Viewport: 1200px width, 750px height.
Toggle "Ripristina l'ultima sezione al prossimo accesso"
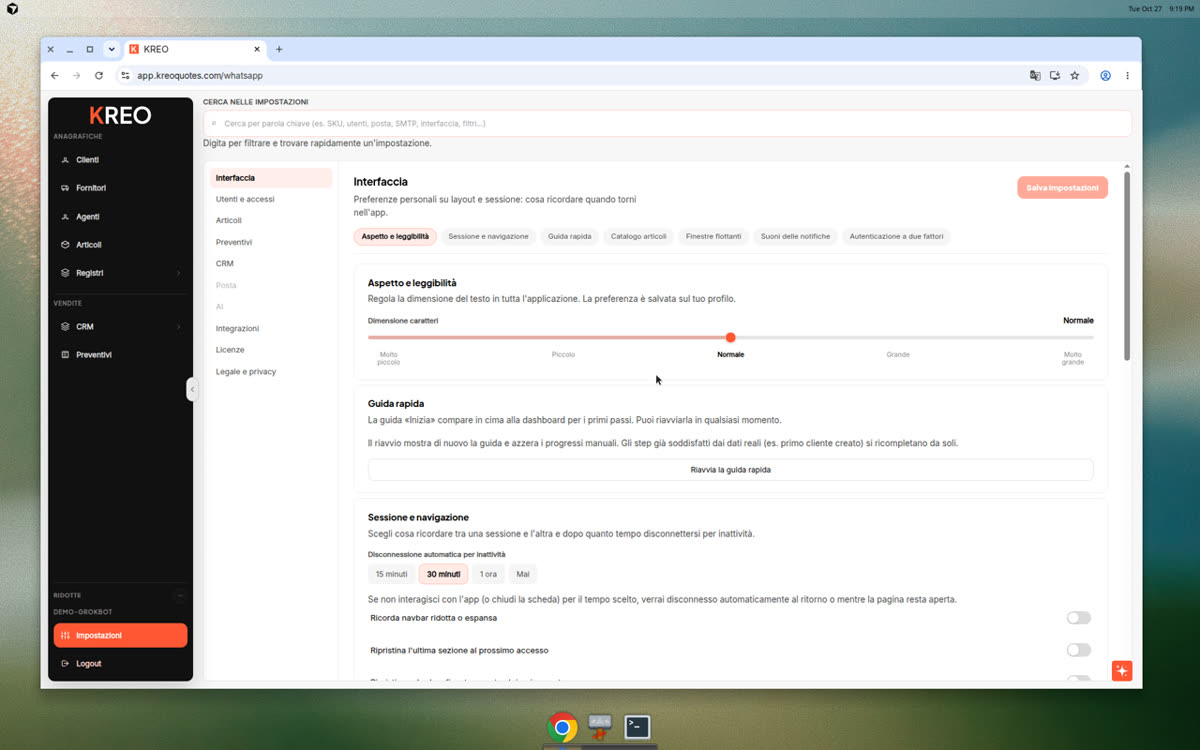pos(1079,650)
